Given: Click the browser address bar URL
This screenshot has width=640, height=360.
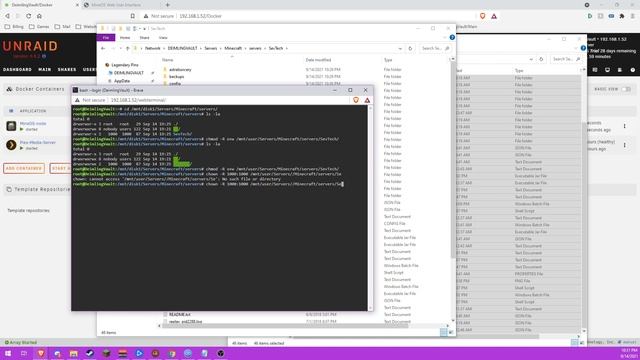Looking at the screenshot, I should [200, 16].
